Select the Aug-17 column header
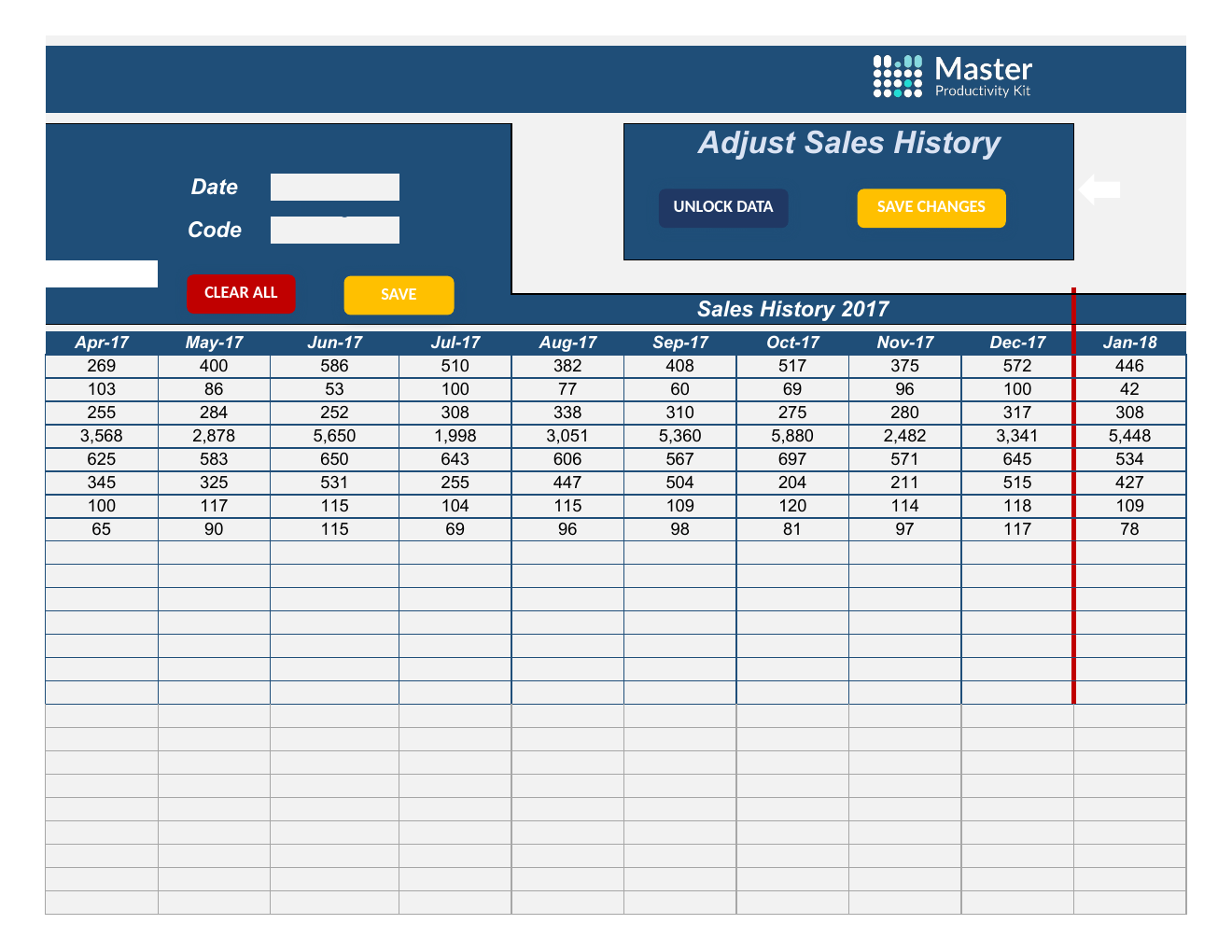 (x=567, y=343)
